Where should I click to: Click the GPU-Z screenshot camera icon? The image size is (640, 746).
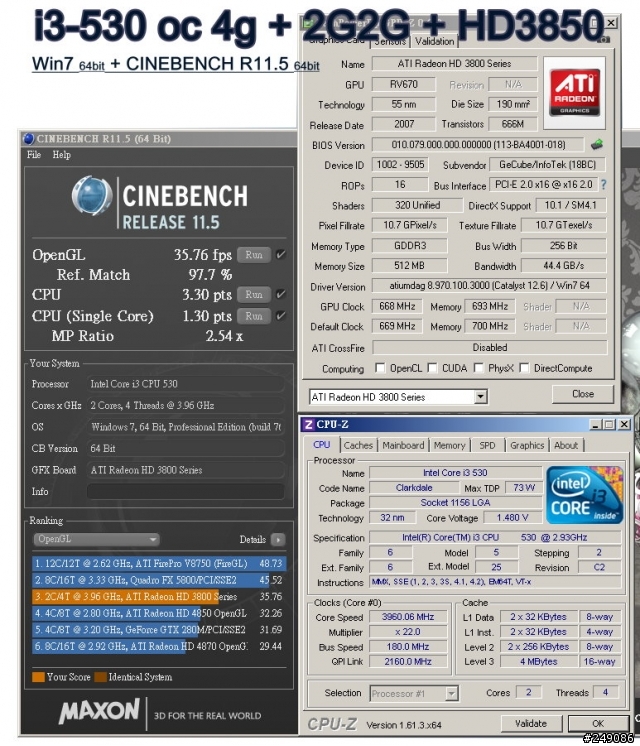(603, 40)
